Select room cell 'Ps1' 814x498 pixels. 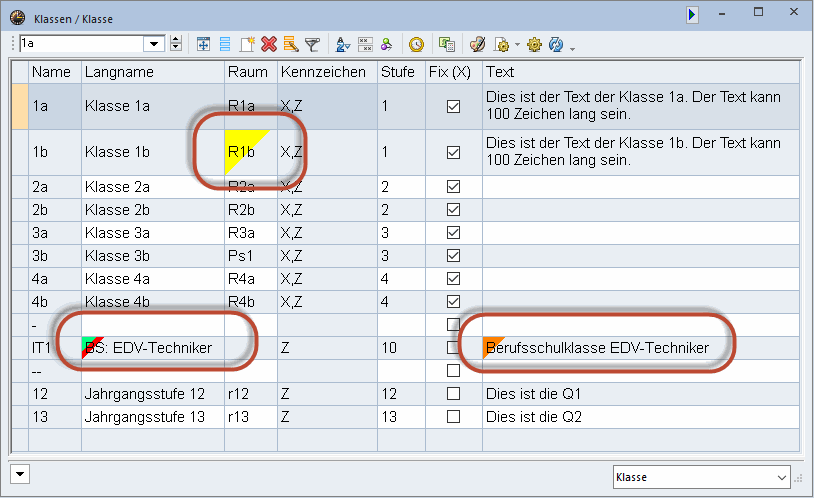click(x=251, y=255)
